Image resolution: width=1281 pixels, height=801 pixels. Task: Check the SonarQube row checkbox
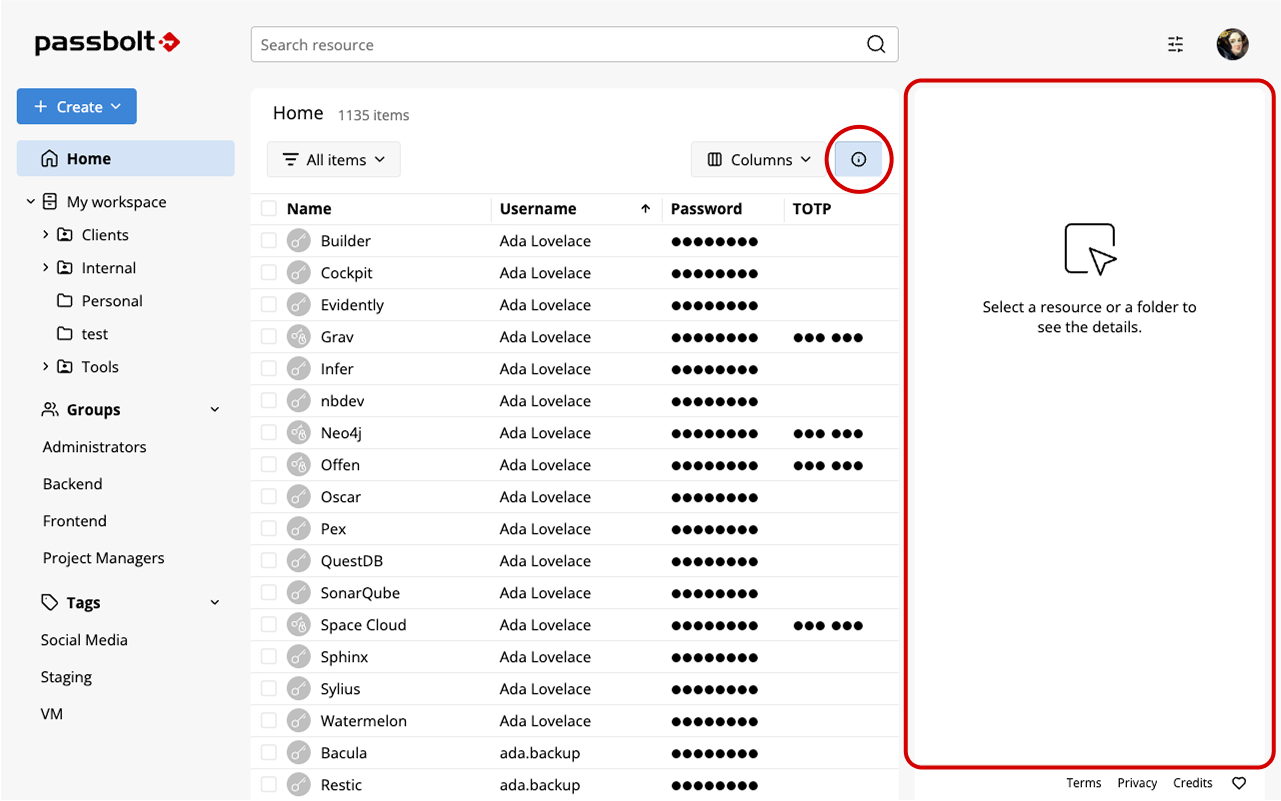pyautogui.click(x=268, y=592)
